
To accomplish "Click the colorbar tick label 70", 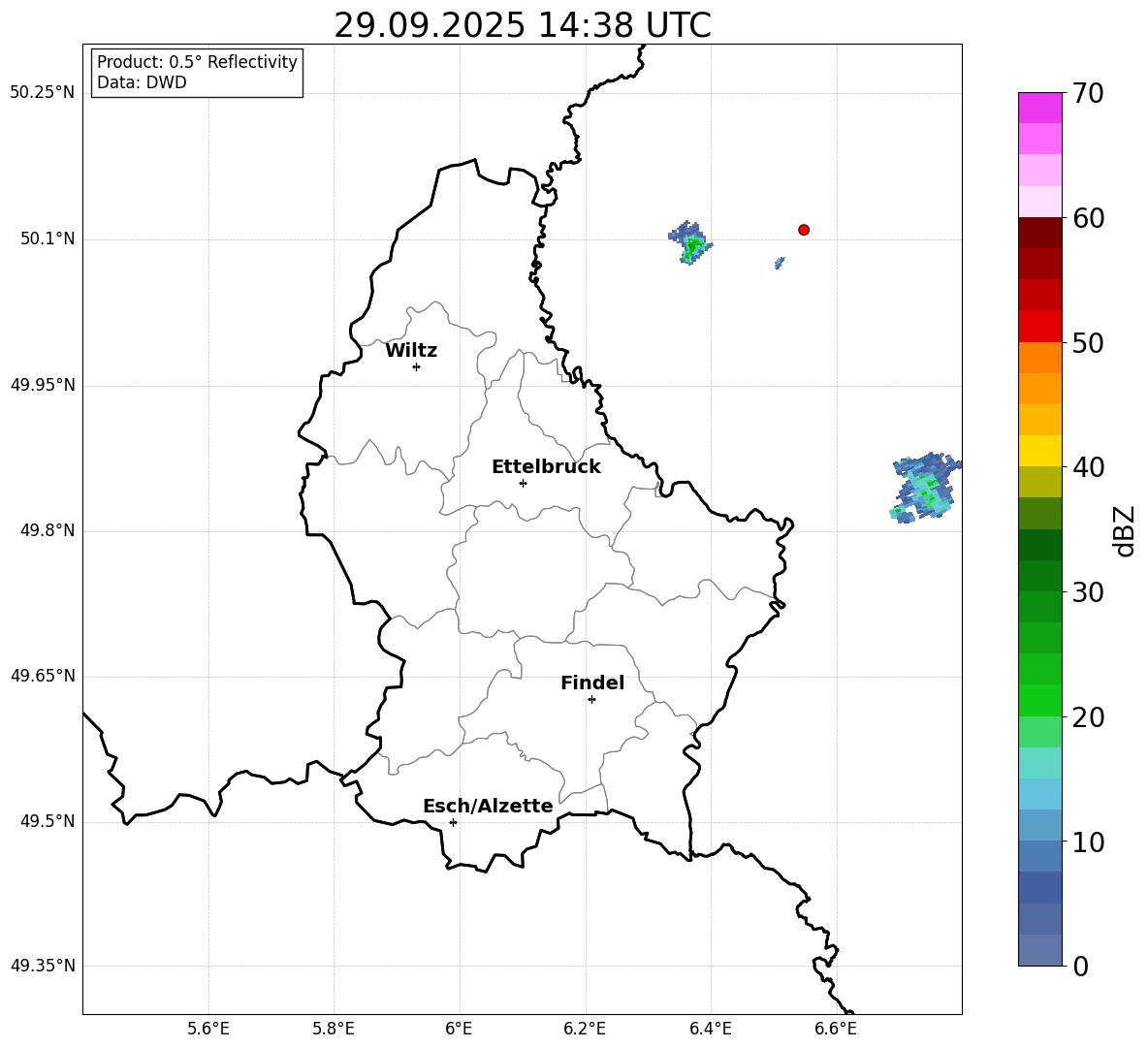I will pyautogui.click(x=1088, y=94).
